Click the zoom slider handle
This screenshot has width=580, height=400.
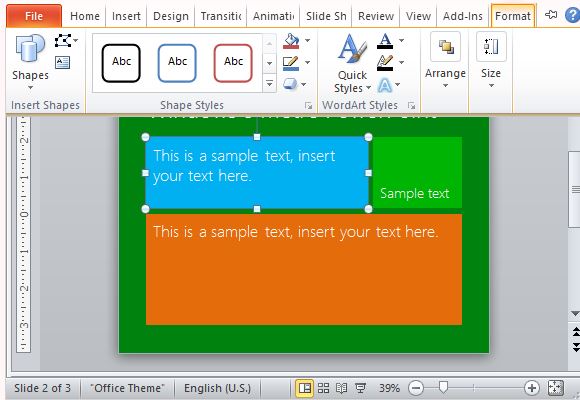(443, 387)
